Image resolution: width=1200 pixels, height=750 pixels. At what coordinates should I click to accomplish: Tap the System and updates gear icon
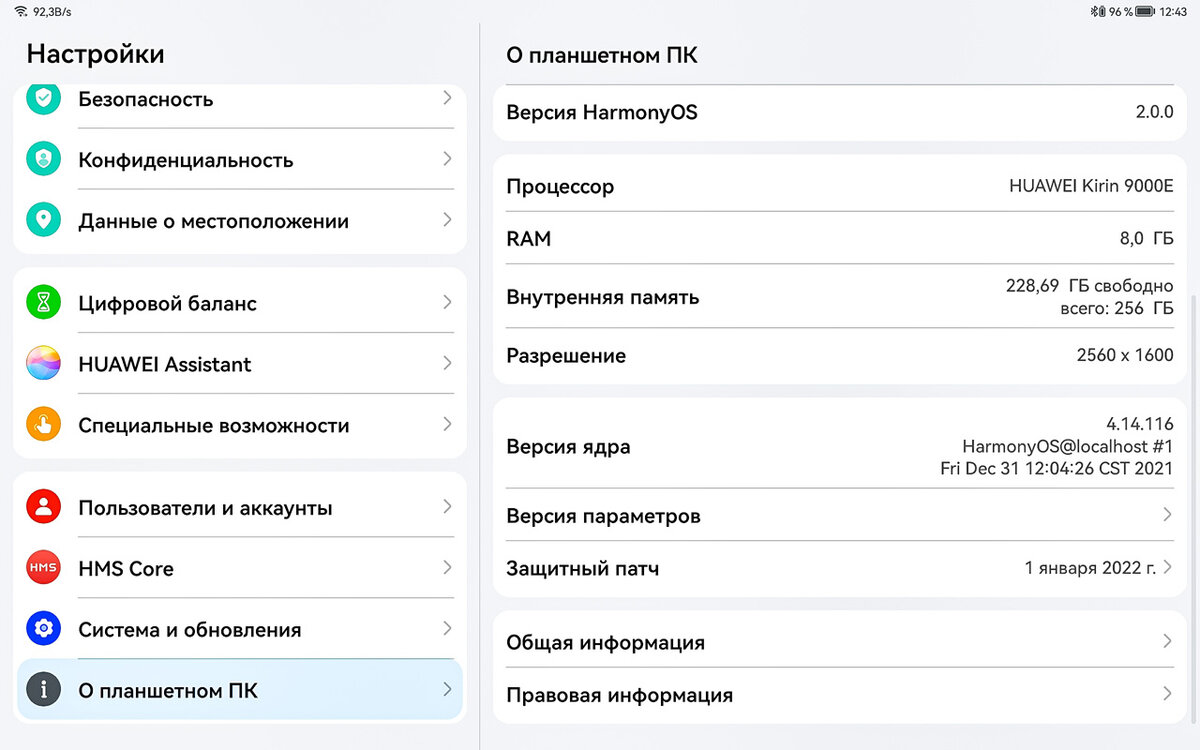click(43, 629)
